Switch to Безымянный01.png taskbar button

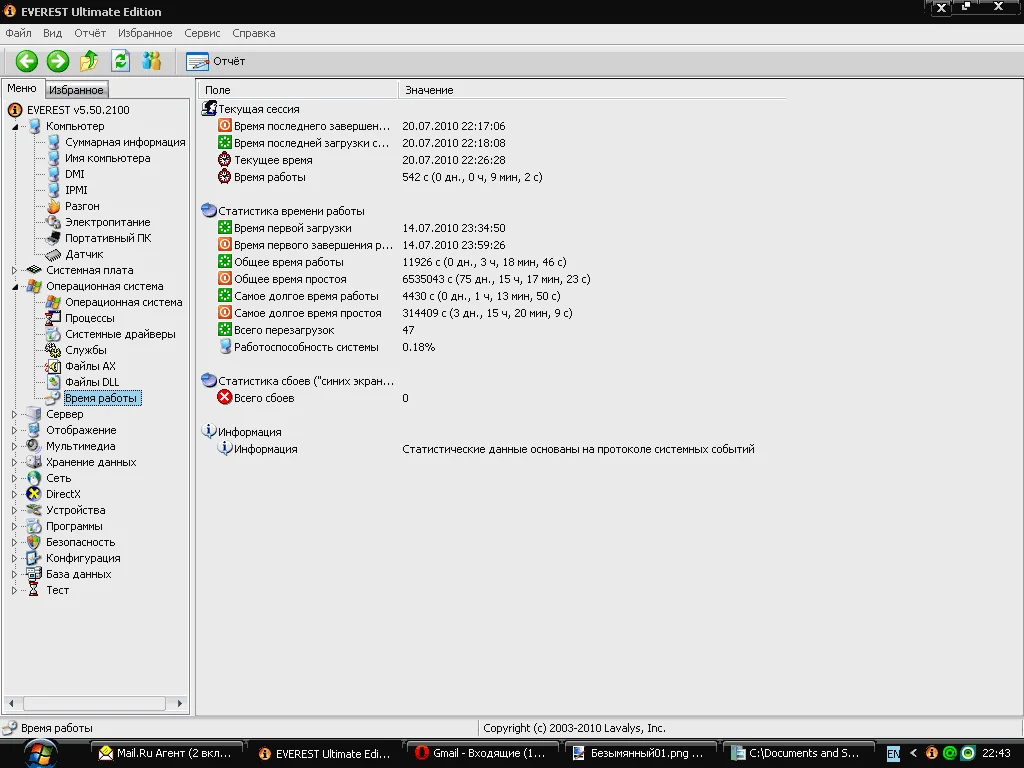[x=640, y=754]
